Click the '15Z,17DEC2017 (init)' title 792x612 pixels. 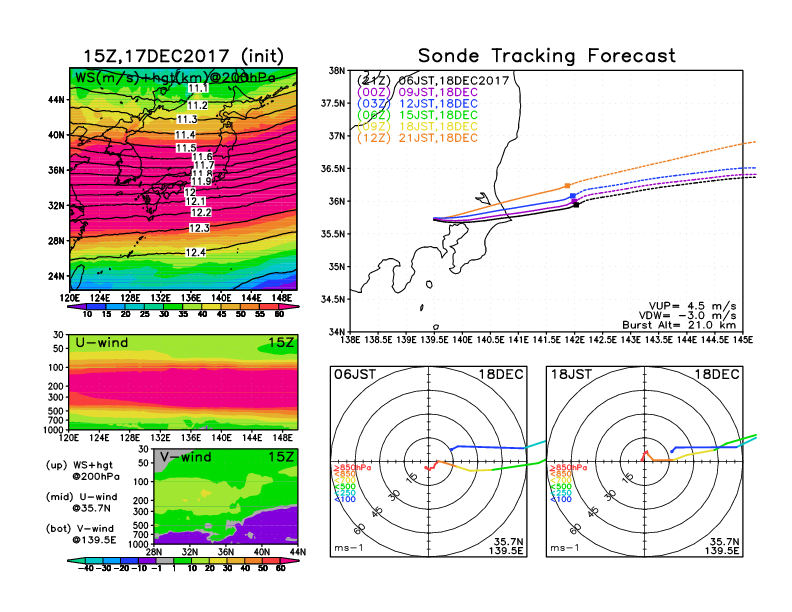click(183, 56)
